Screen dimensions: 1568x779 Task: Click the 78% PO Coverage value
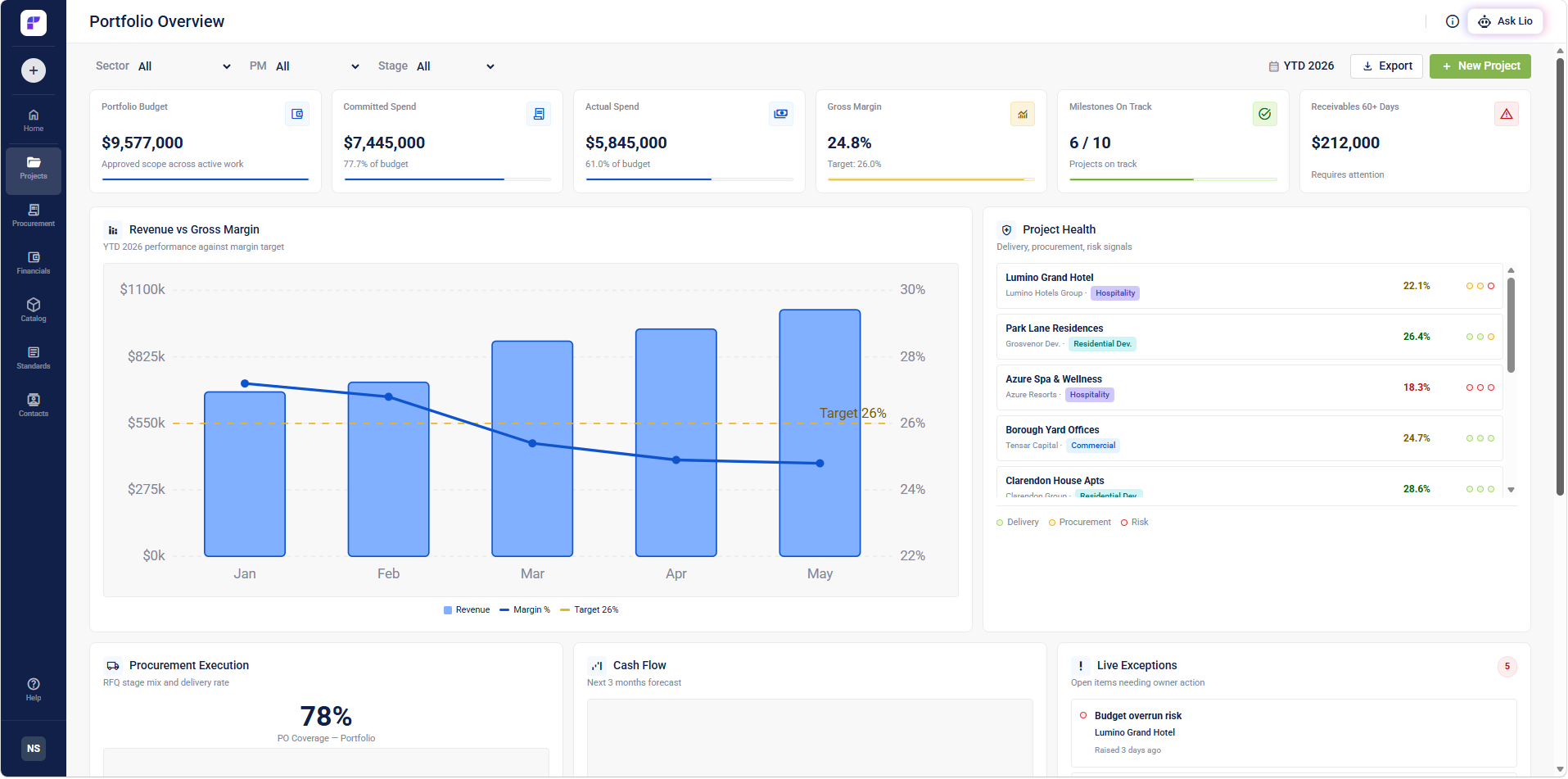pyautogui.click(x=326, y=717)
